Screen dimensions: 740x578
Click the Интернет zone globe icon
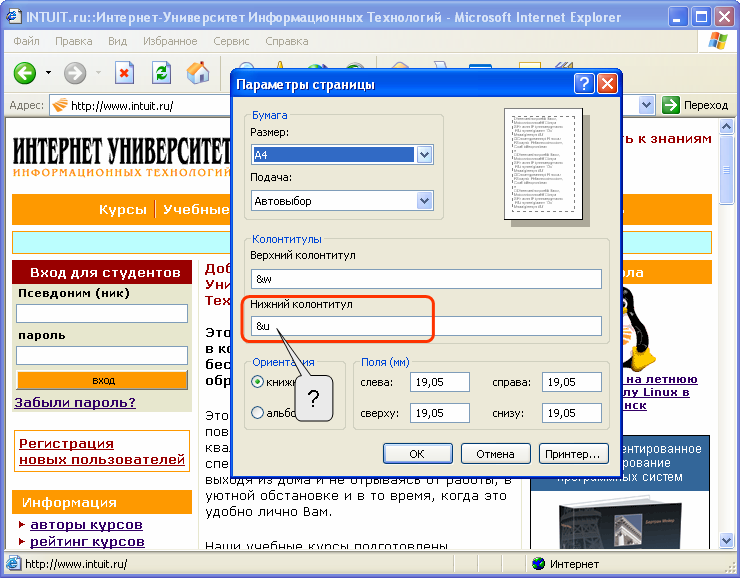tap(538, 563)
